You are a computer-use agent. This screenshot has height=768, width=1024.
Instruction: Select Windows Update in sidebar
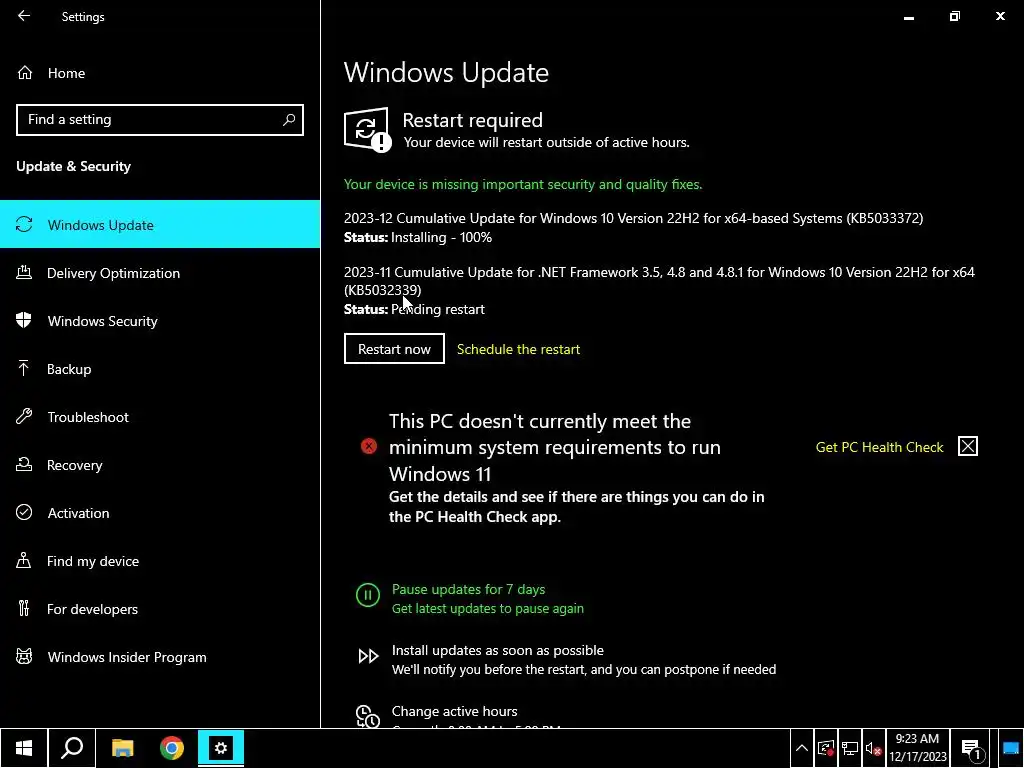click(160, 225)
